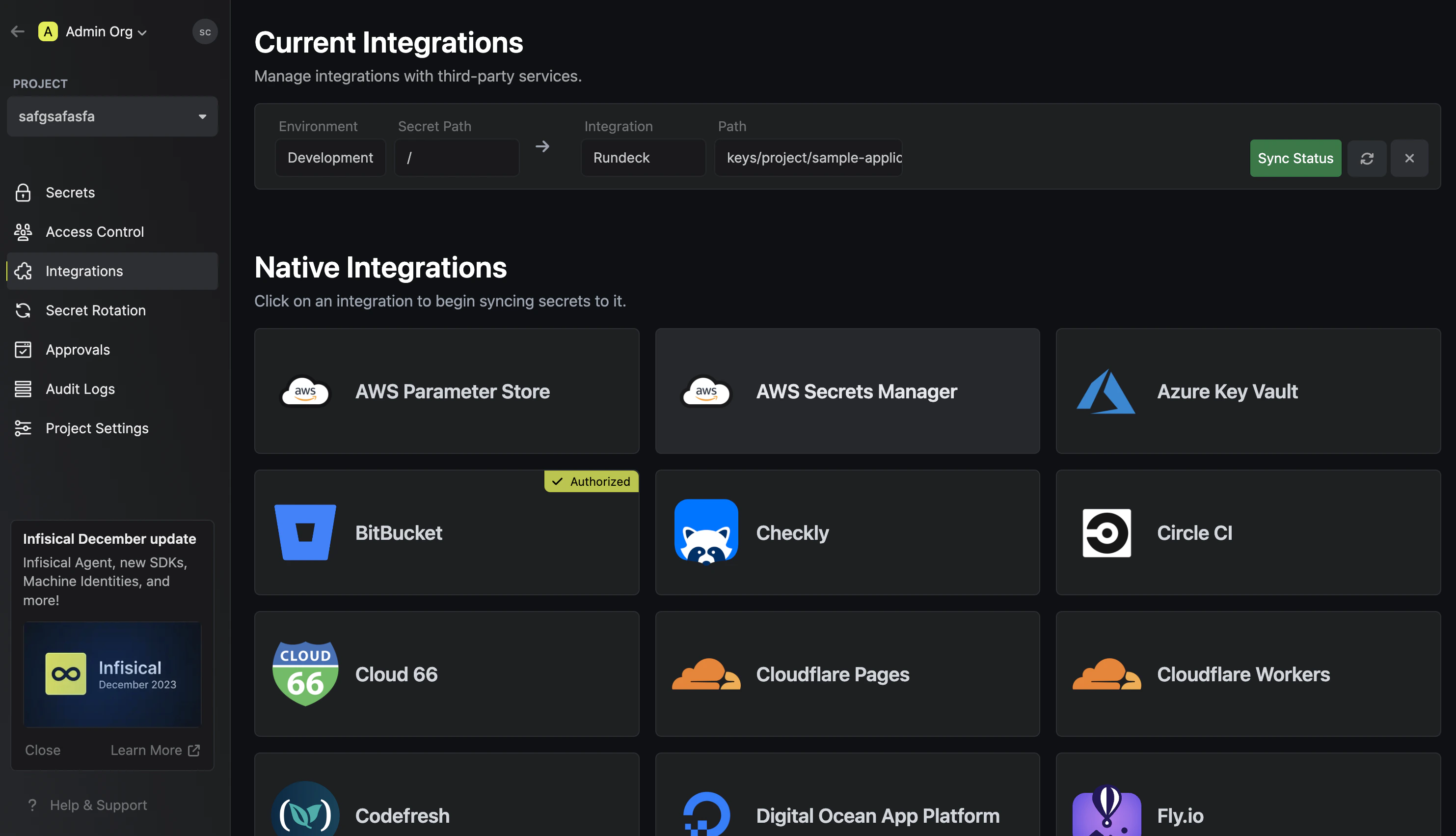Click the Codefresh leaf logo

(x=305, y=809)
